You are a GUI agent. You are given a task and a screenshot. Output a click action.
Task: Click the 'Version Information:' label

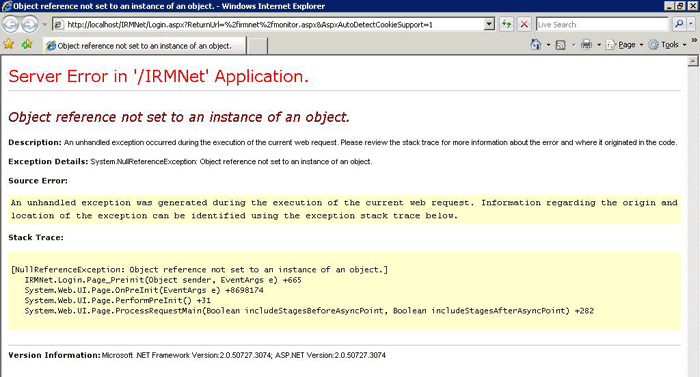(54, 355)
